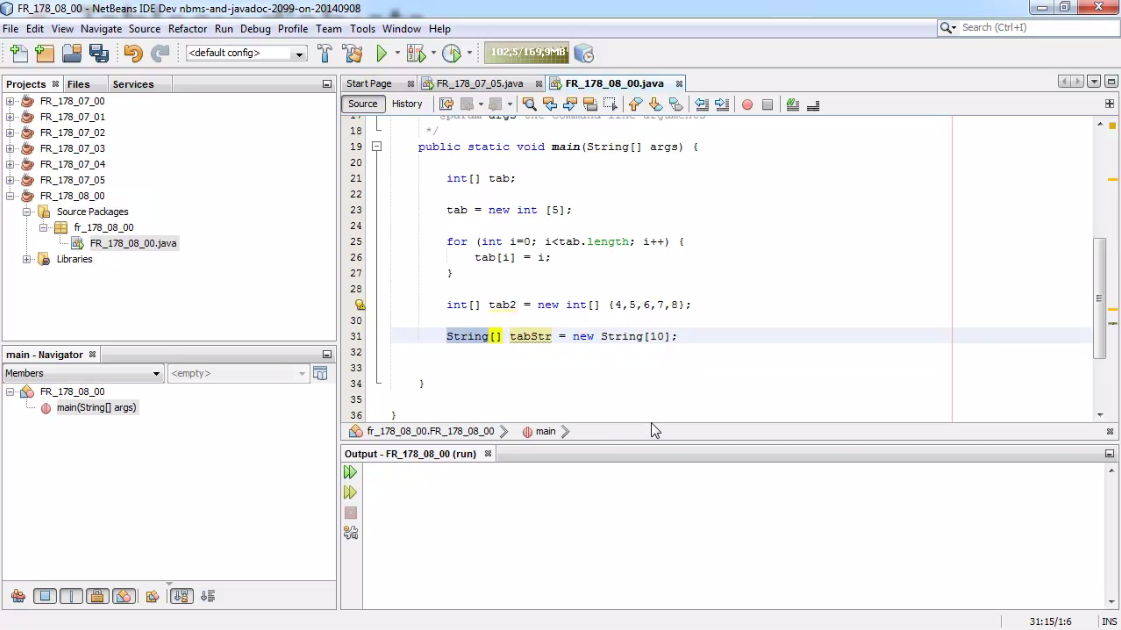Click Clean and Build Project icon
This screenshot has width=1121, height=630.
[x=352, y=53]
